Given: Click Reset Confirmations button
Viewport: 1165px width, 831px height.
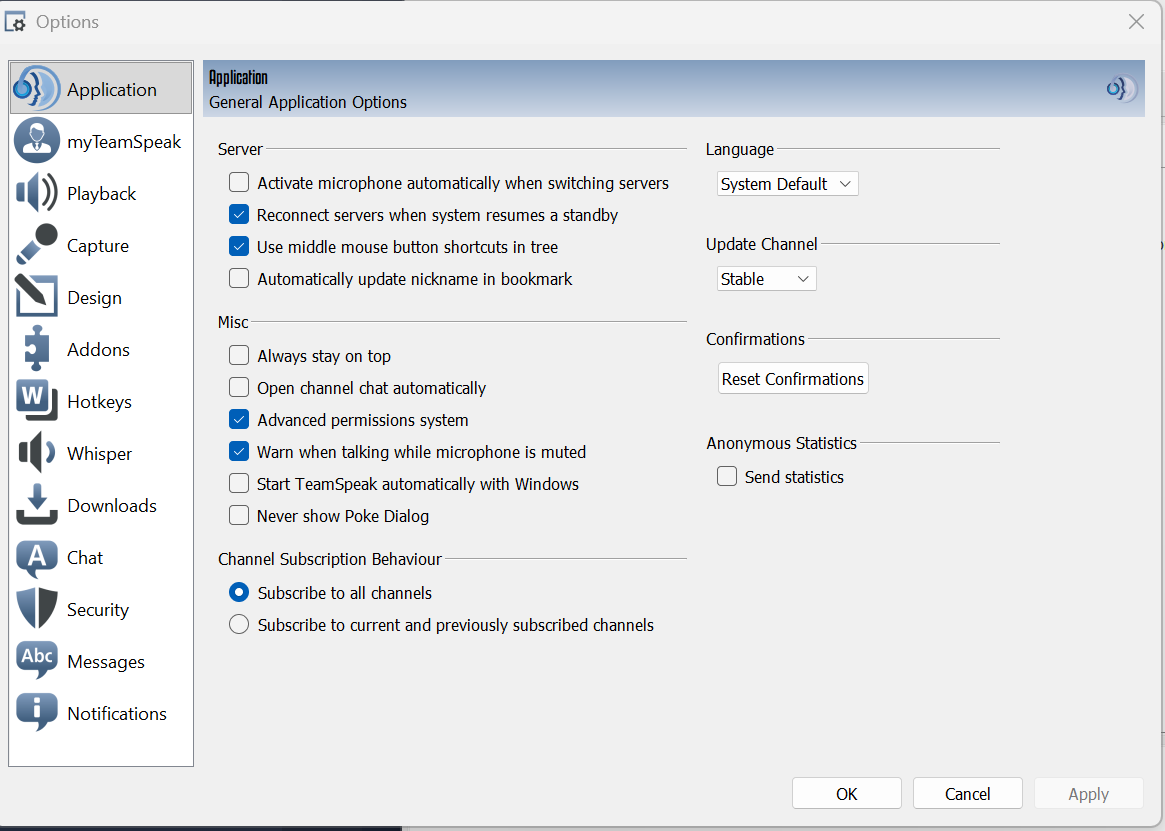Looking at the screenshot, I should [x=793, y=378].
